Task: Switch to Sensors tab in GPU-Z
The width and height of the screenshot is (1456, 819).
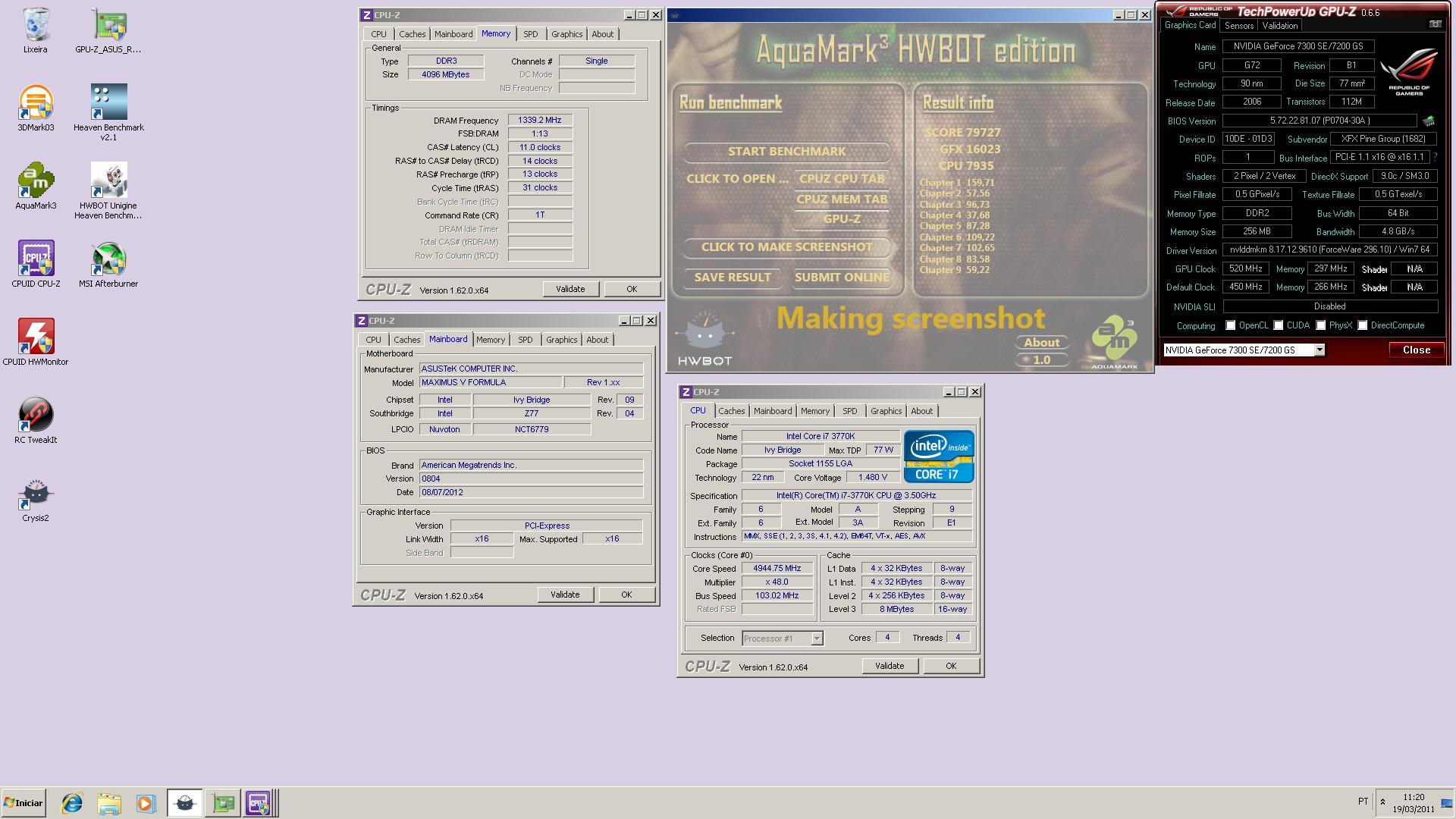Action: coord(1238,25)
